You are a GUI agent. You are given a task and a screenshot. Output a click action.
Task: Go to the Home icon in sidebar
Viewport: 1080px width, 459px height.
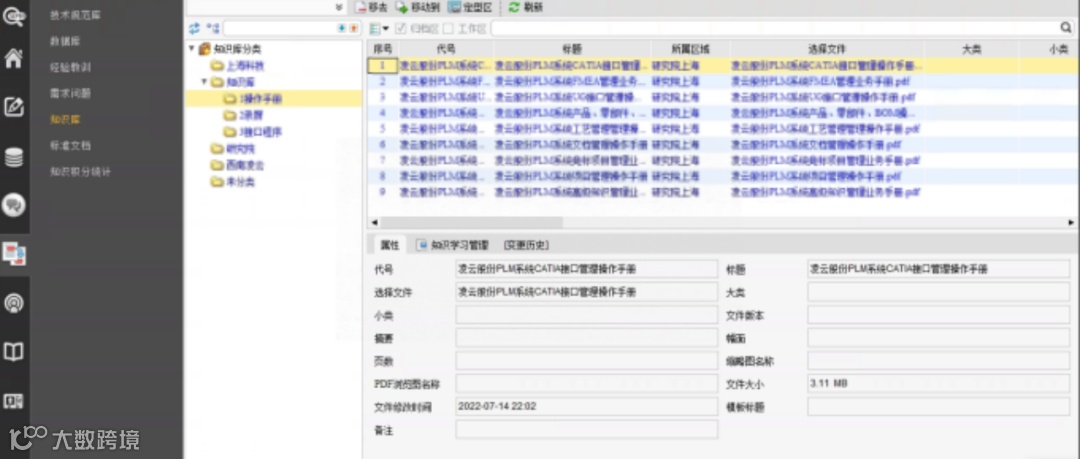(14, 58)
